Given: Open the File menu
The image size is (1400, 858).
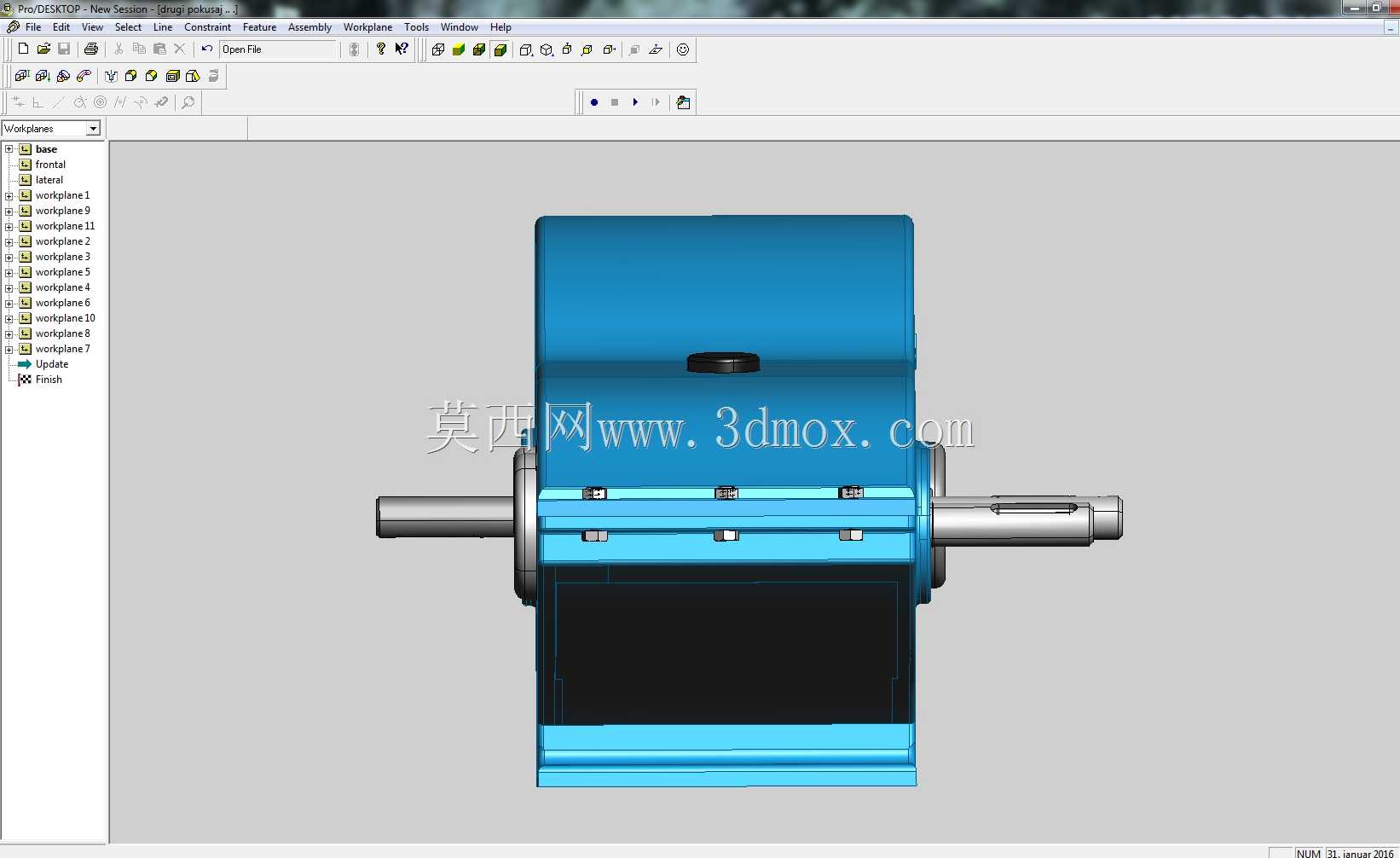Looking at the screenshot, I should click(x=33, y=27).
